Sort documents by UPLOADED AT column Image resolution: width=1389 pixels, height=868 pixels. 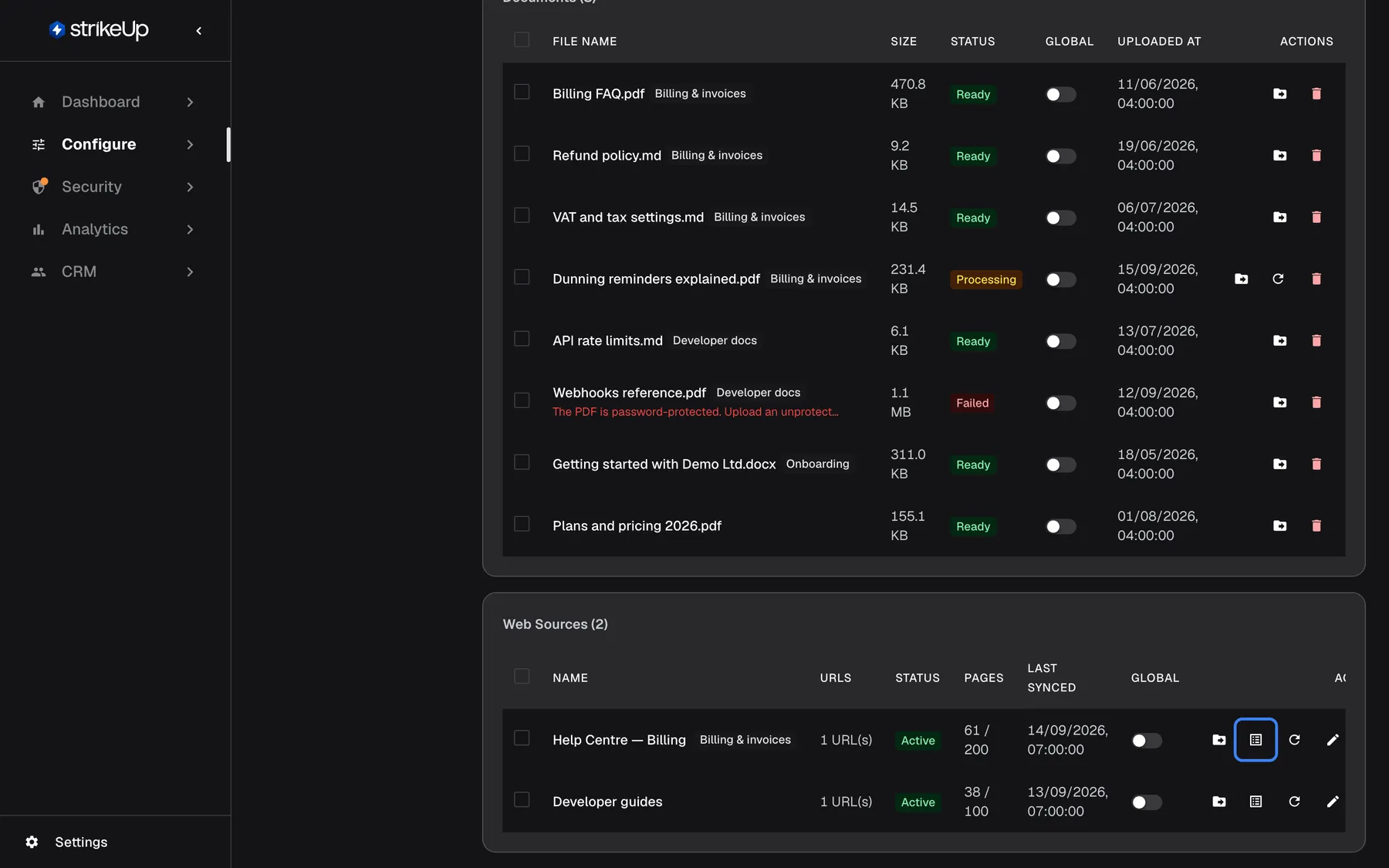coord(1159,41)
